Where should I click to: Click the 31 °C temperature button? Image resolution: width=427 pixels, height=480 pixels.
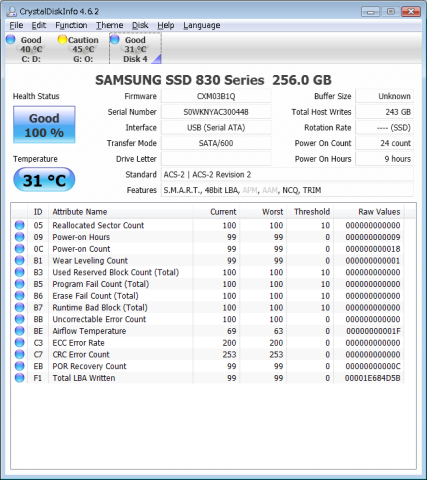(44, 180)
